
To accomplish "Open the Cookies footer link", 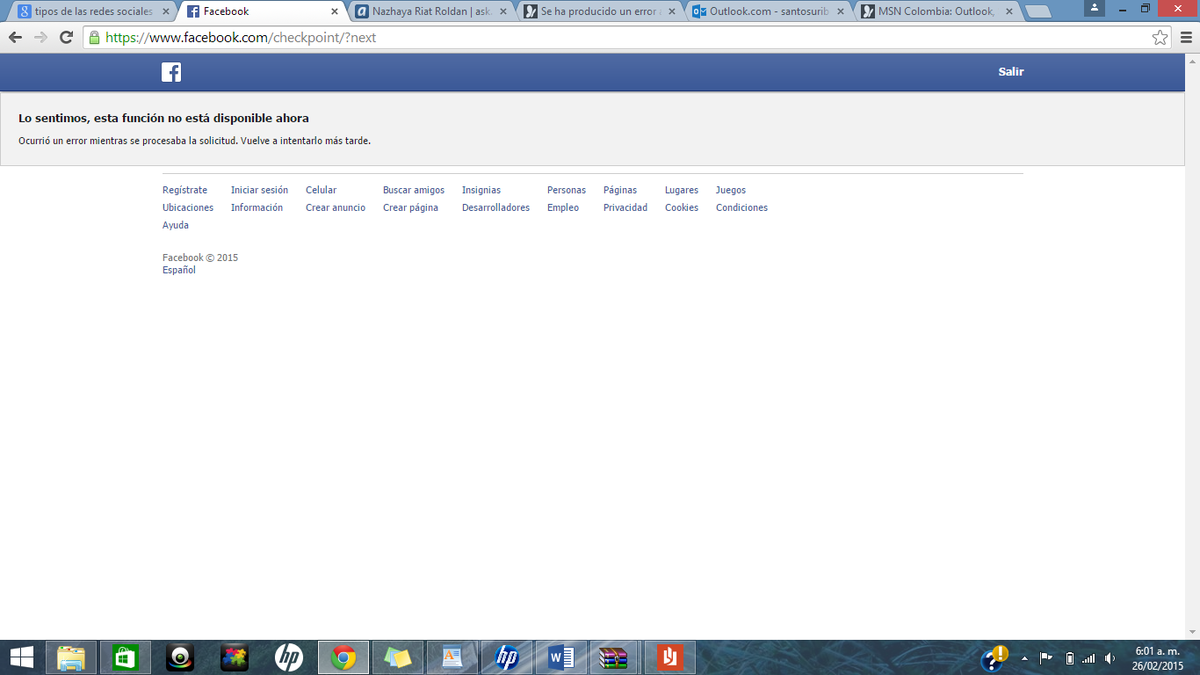I will [x=682, y=208].
